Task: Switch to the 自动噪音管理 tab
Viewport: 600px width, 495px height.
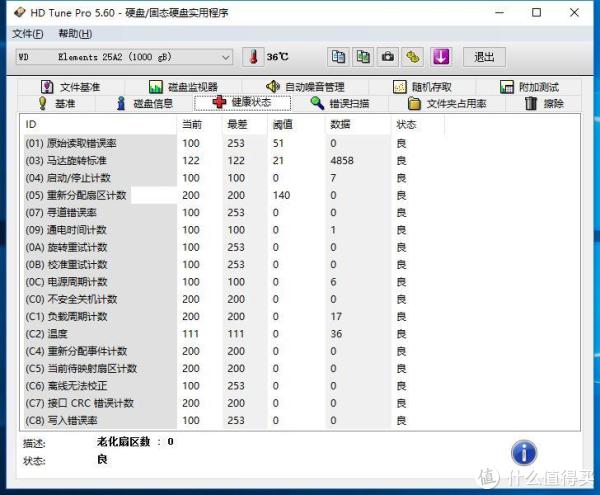Action: (305, 87)
